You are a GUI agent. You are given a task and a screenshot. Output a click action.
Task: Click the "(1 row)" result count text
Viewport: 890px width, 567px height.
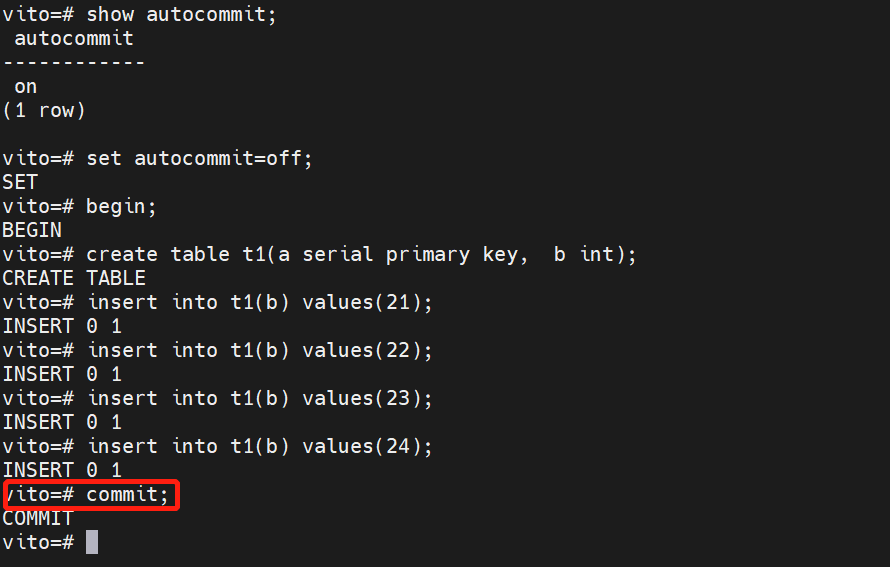point(43,110)
